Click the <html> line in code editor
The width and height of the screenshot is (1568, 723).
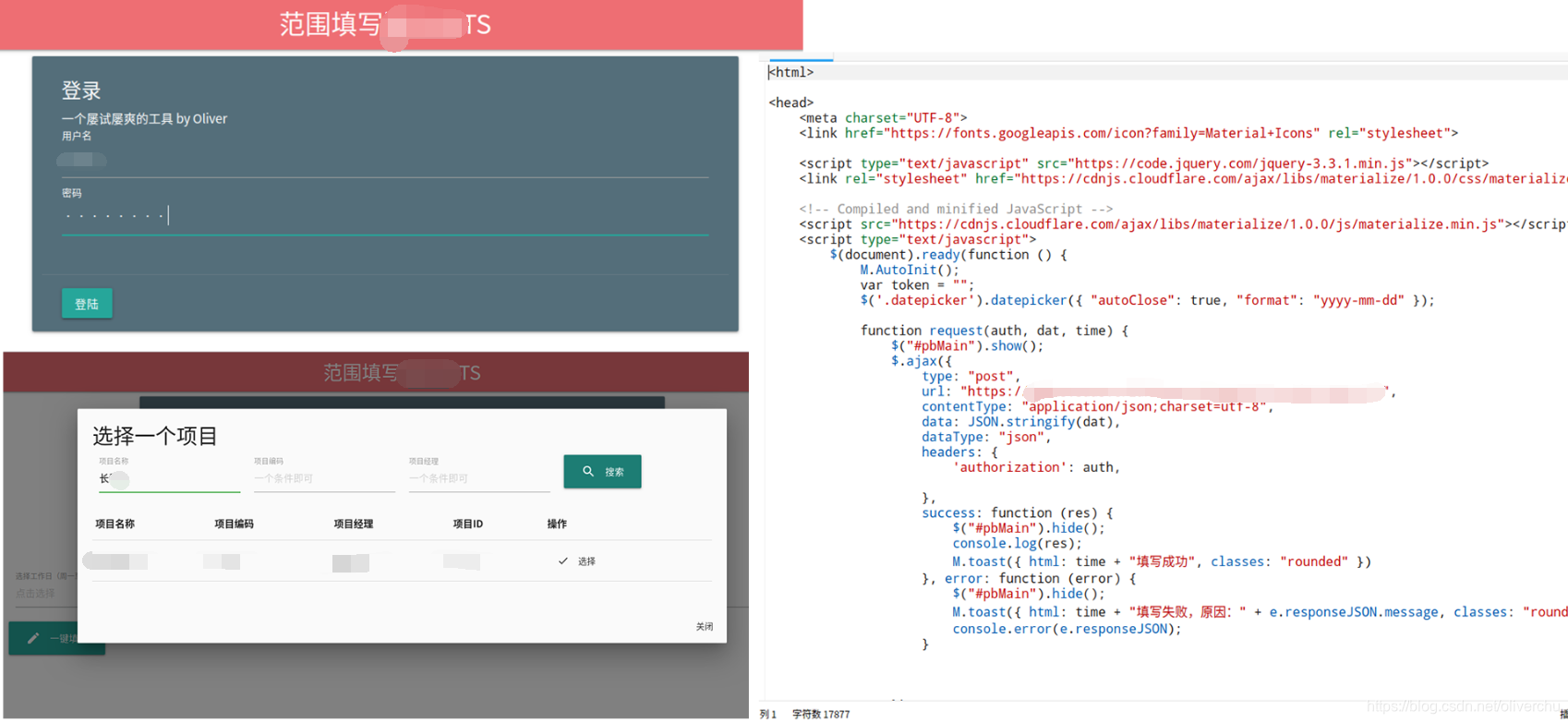tap(791, 72)
